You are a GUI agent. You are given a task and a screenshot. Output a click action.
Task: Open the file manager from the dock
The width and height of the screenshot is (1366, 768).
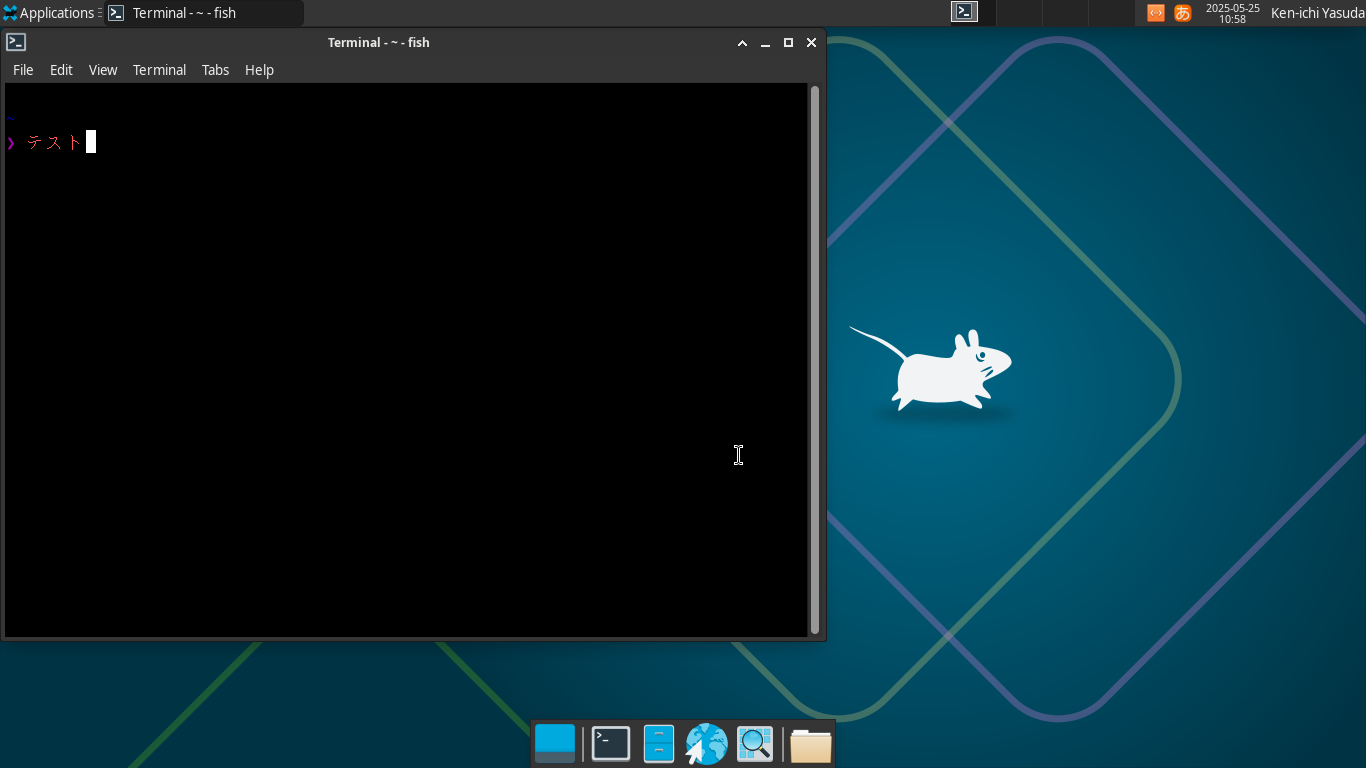point(658,743)
